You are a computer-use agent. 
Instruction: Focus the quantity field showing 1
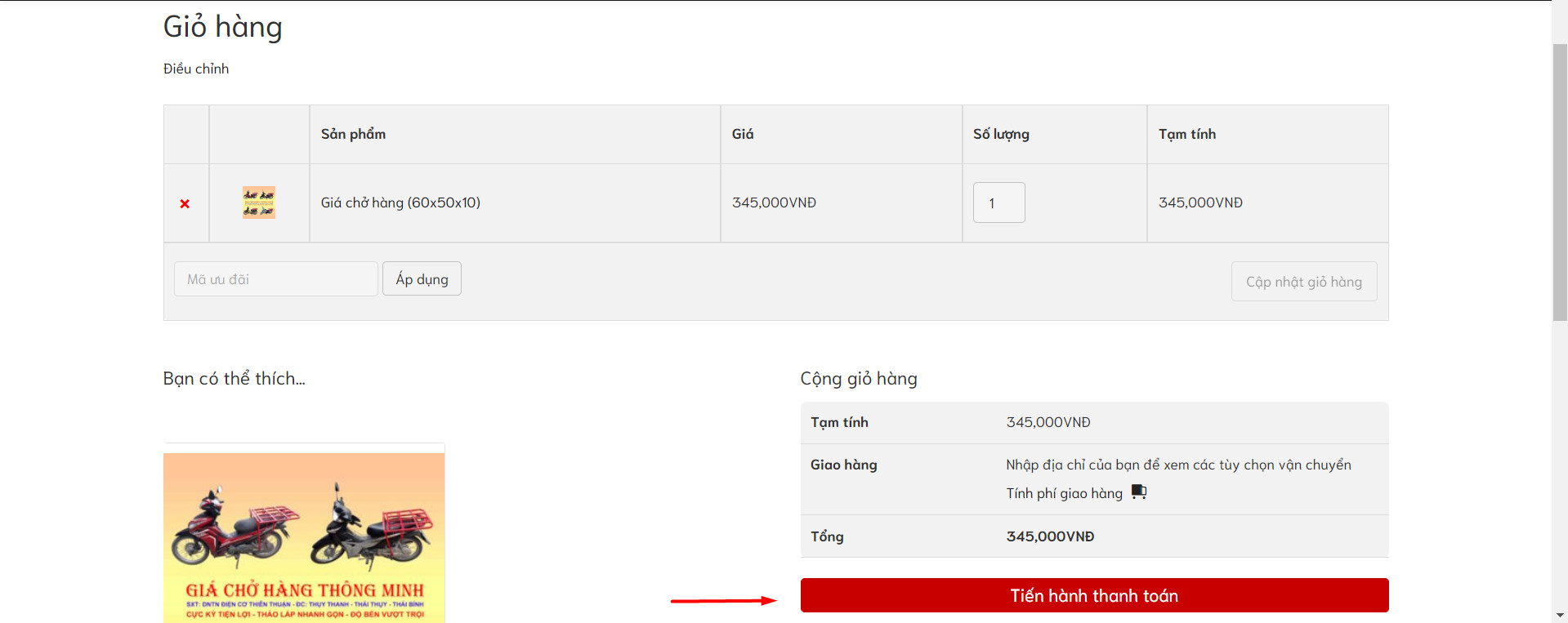[998, 202]
